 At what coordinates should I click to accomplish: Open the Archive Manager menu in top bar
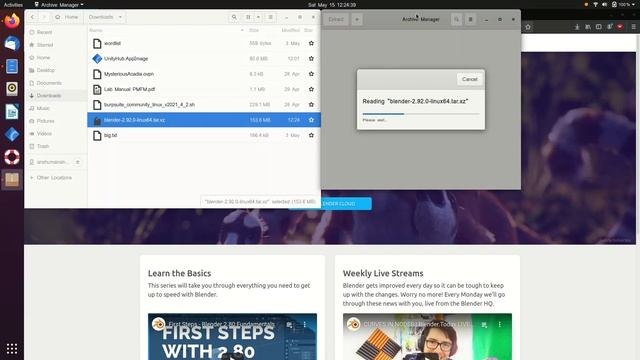pos(59,4)
